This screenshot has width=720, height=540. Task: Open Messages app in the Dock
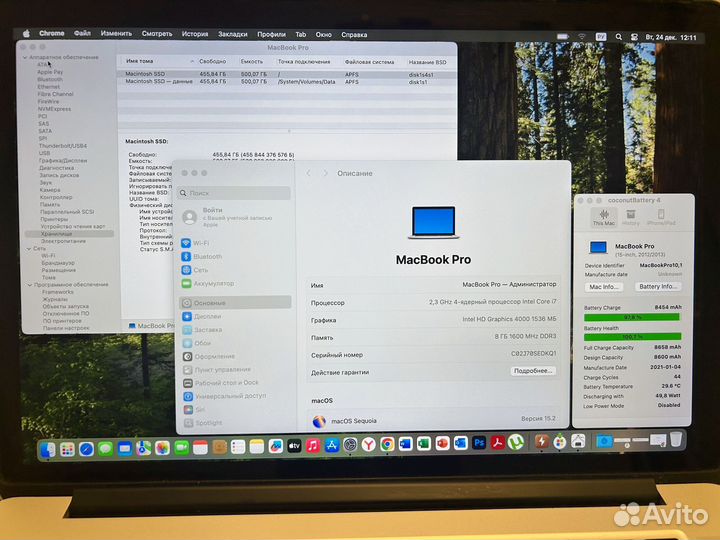(106, 448)
